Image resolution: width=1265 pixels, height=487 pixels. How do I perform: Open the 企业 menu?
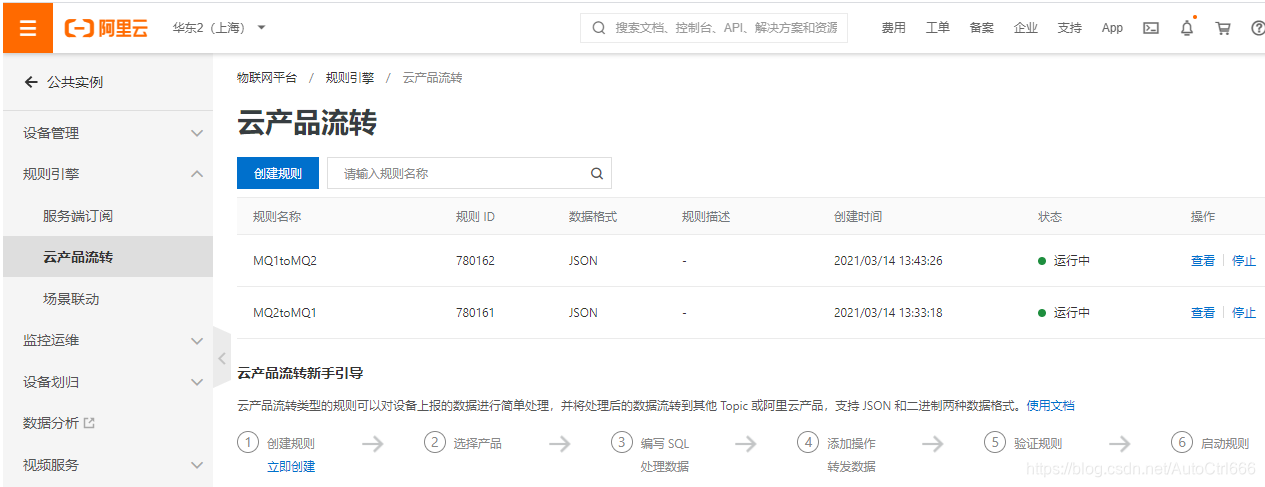click(1025, 28)
